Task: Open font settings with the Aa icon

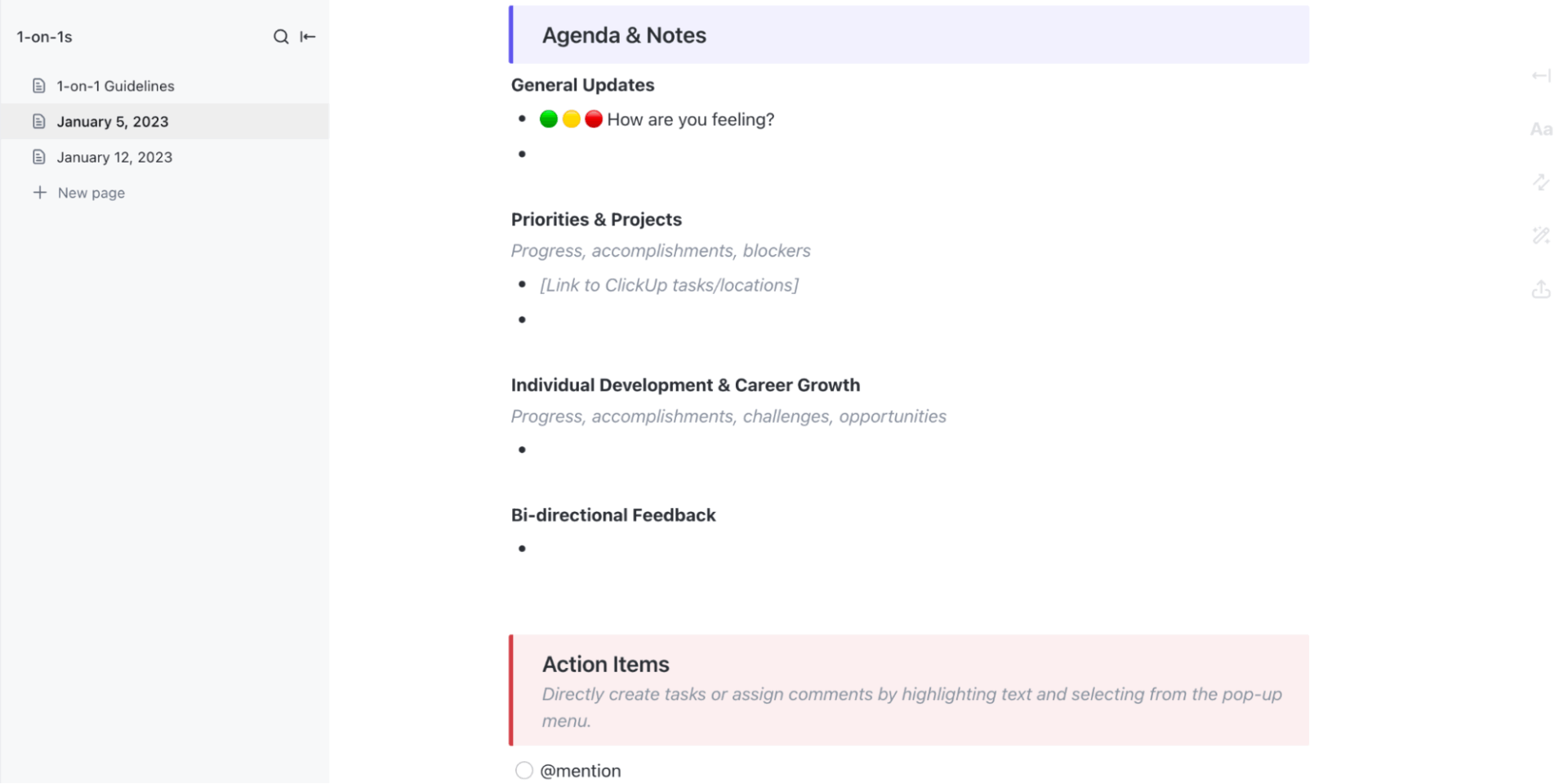Action: tap(1542, 128)
